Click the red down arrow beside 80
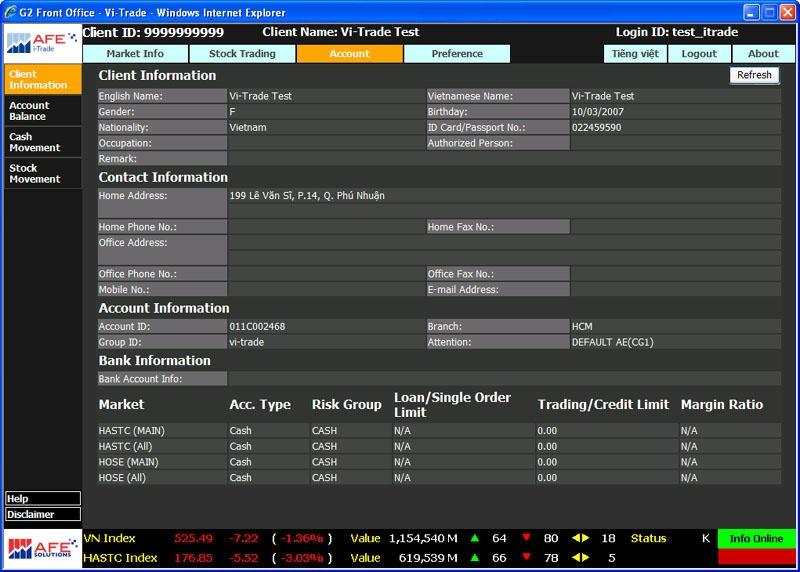This screenshot has width=800, height=572. click(x=527, y=539)
